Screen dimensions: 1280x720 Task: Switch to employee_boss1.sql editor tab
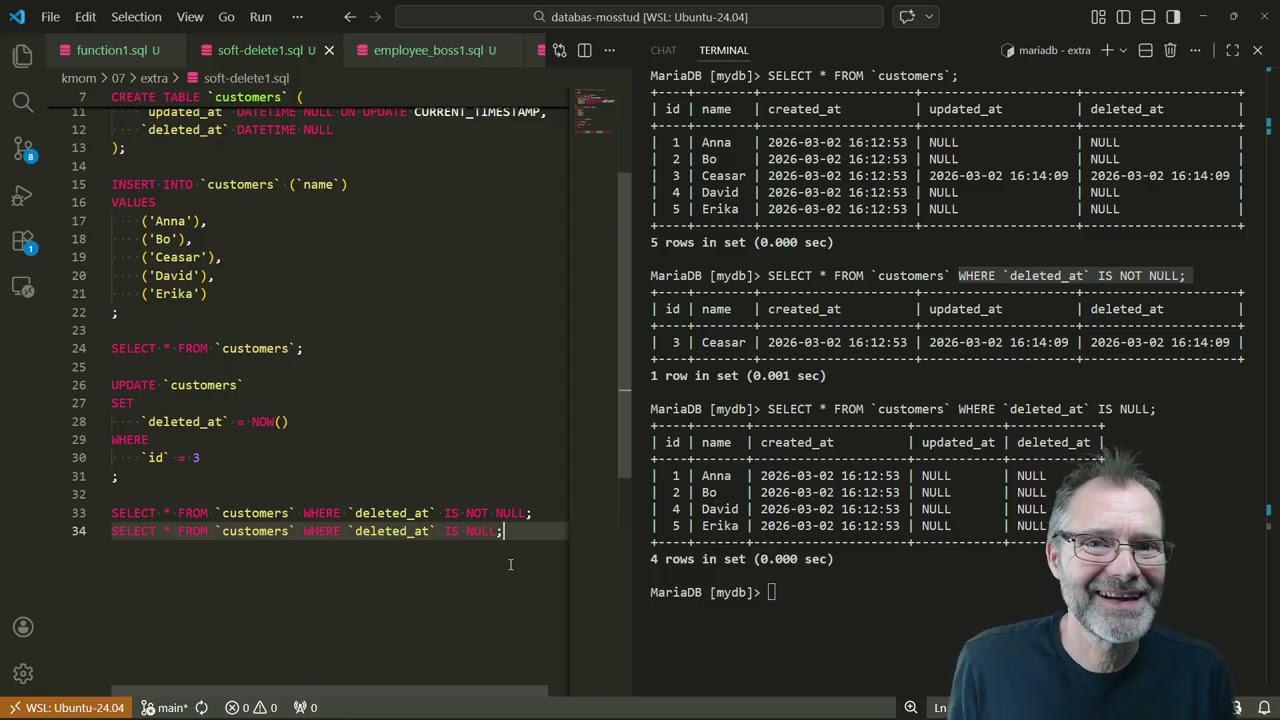[428, 50]
